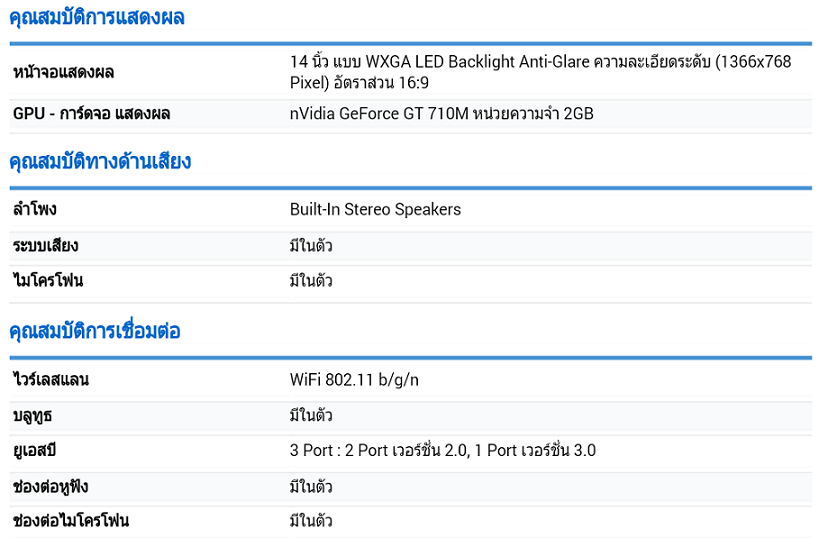Select the ไมโครโฟน row label under the sound section
Image resolution: width=819 pixels, height=538 pixels.
[48, 281]
